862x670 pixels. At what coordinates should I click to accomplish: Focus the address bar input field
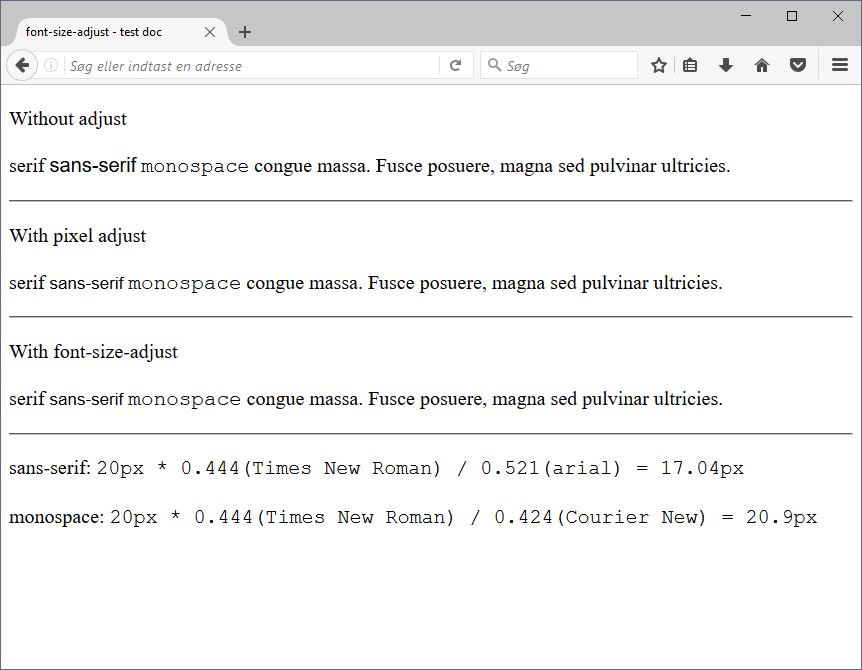pos(250,66)
